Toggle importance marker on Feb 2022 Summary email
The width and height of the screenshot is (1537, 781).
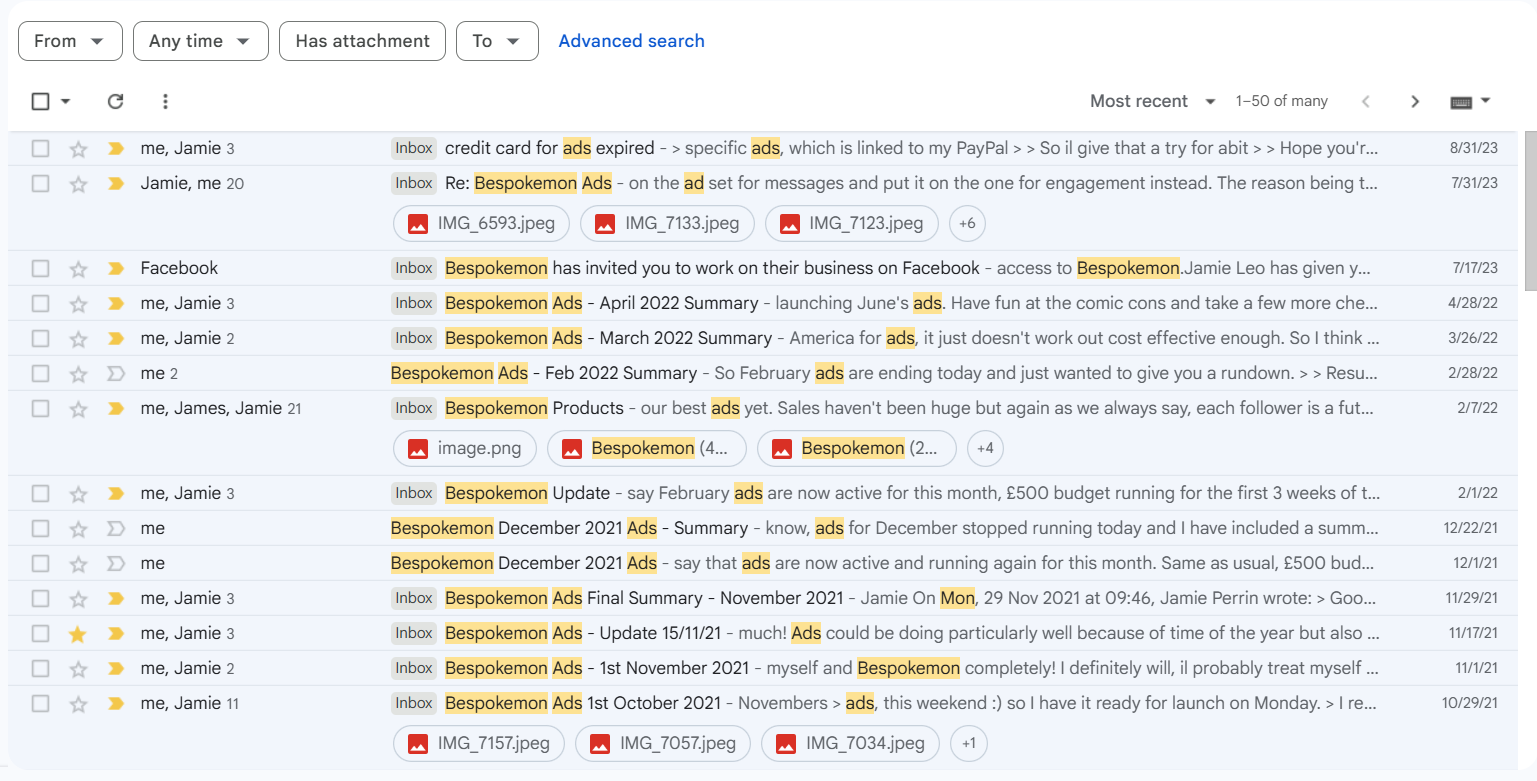click(116, 374)
